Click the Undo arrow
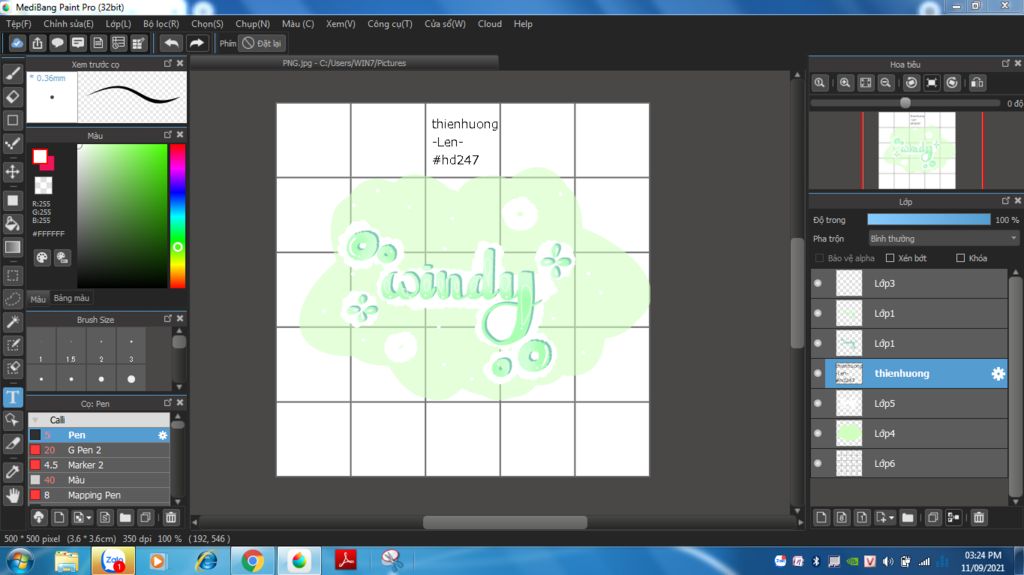 pyautogui.click(x=171, y=43)
